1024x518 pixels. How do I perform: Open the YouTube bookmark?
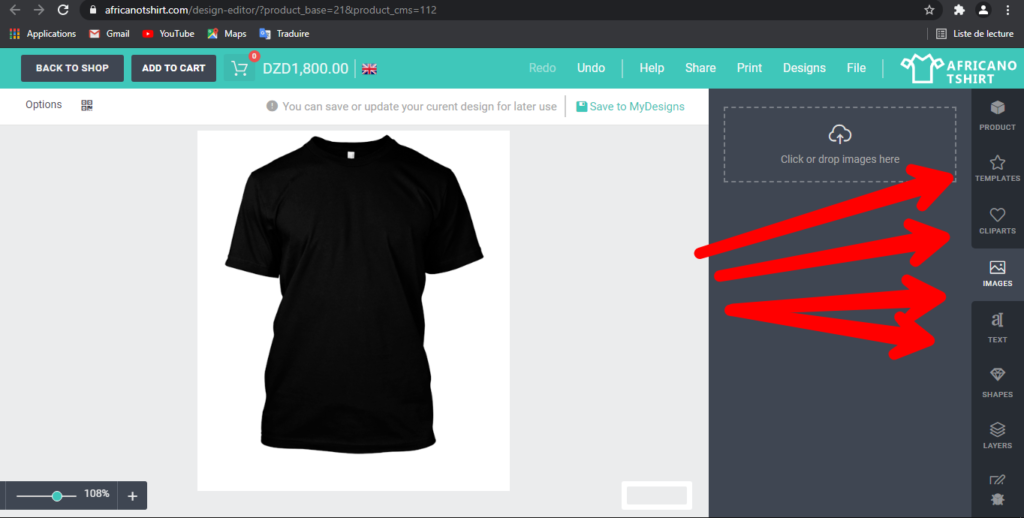pos(168,33)
